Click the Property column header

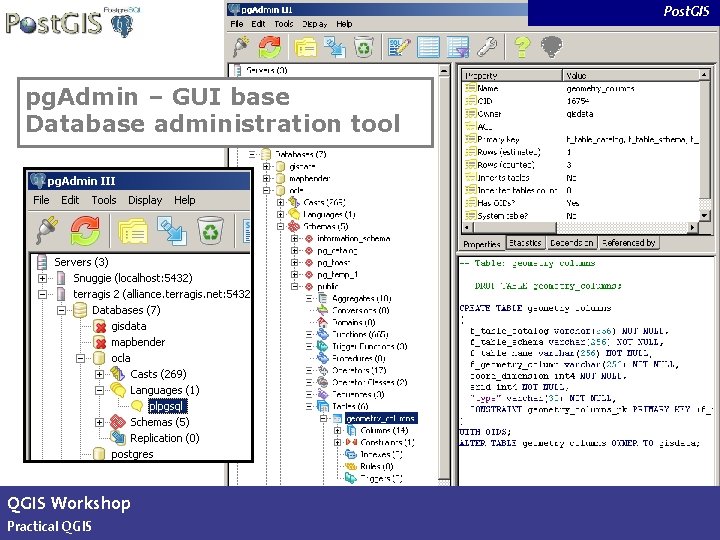[512, 75]
